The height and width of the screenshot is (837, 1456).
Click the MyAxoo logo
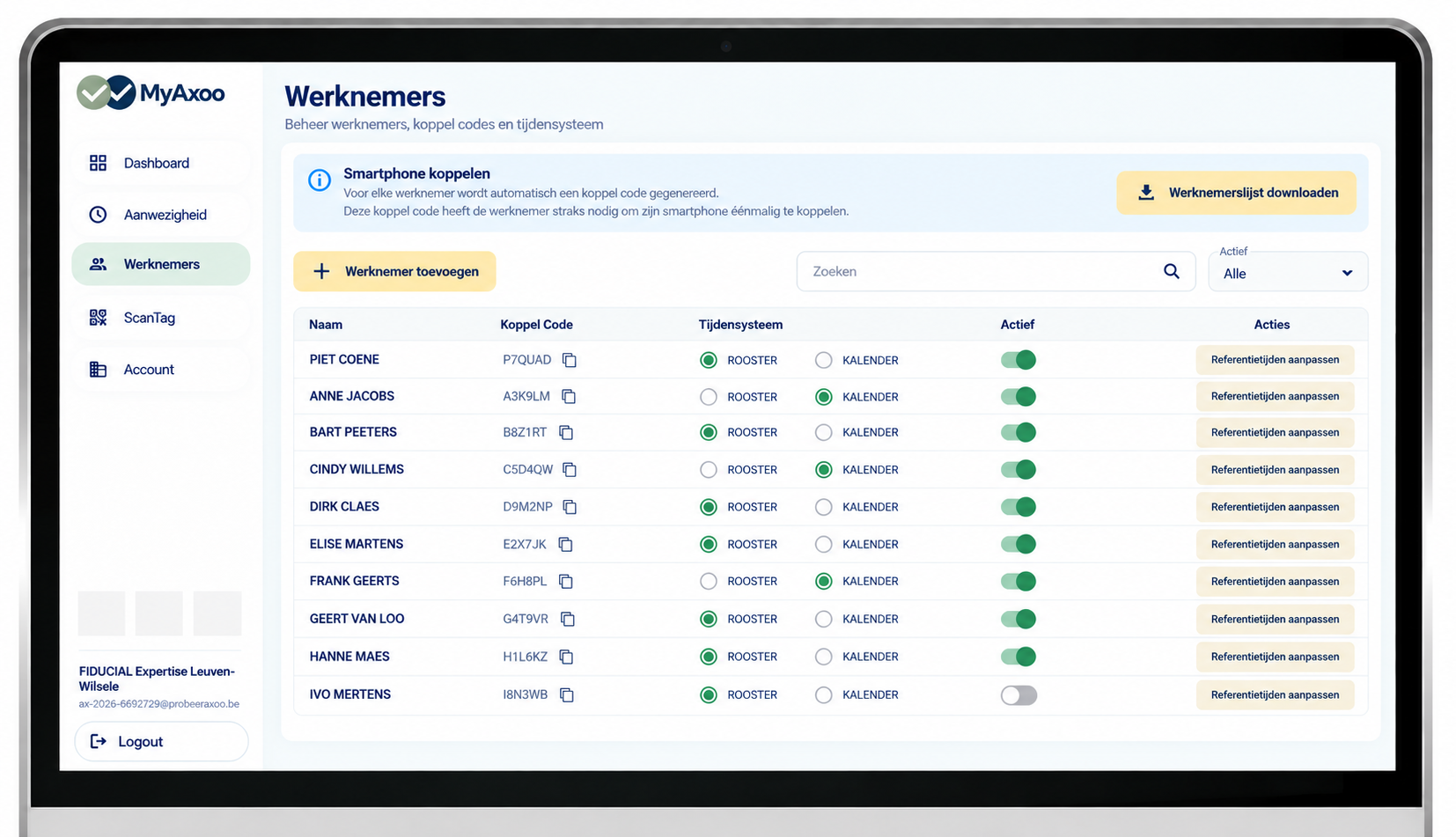[x=151, y=92]
